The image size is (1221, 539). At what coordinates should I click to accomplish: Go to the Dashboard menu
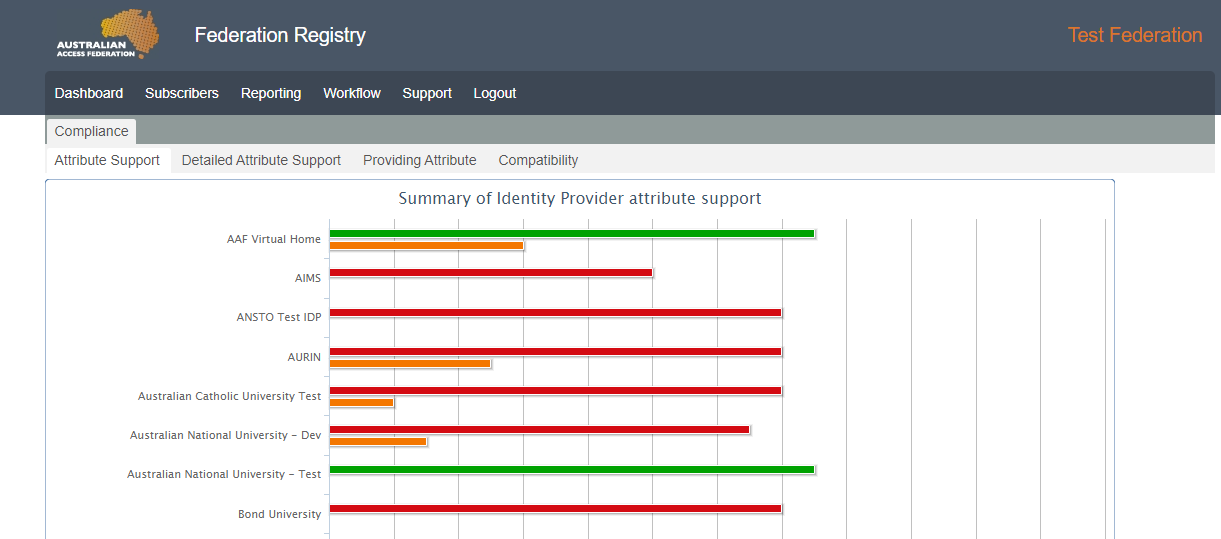[x=89, y=93]
